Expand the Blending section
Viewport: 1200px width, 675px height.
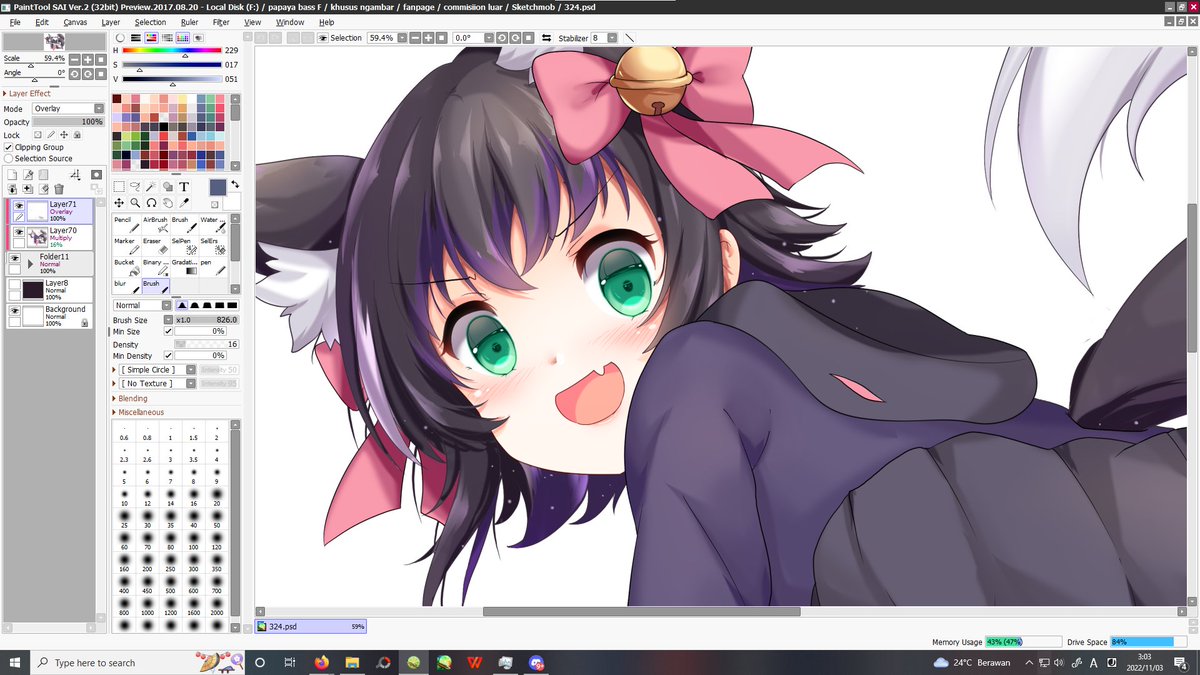(133, 398)
